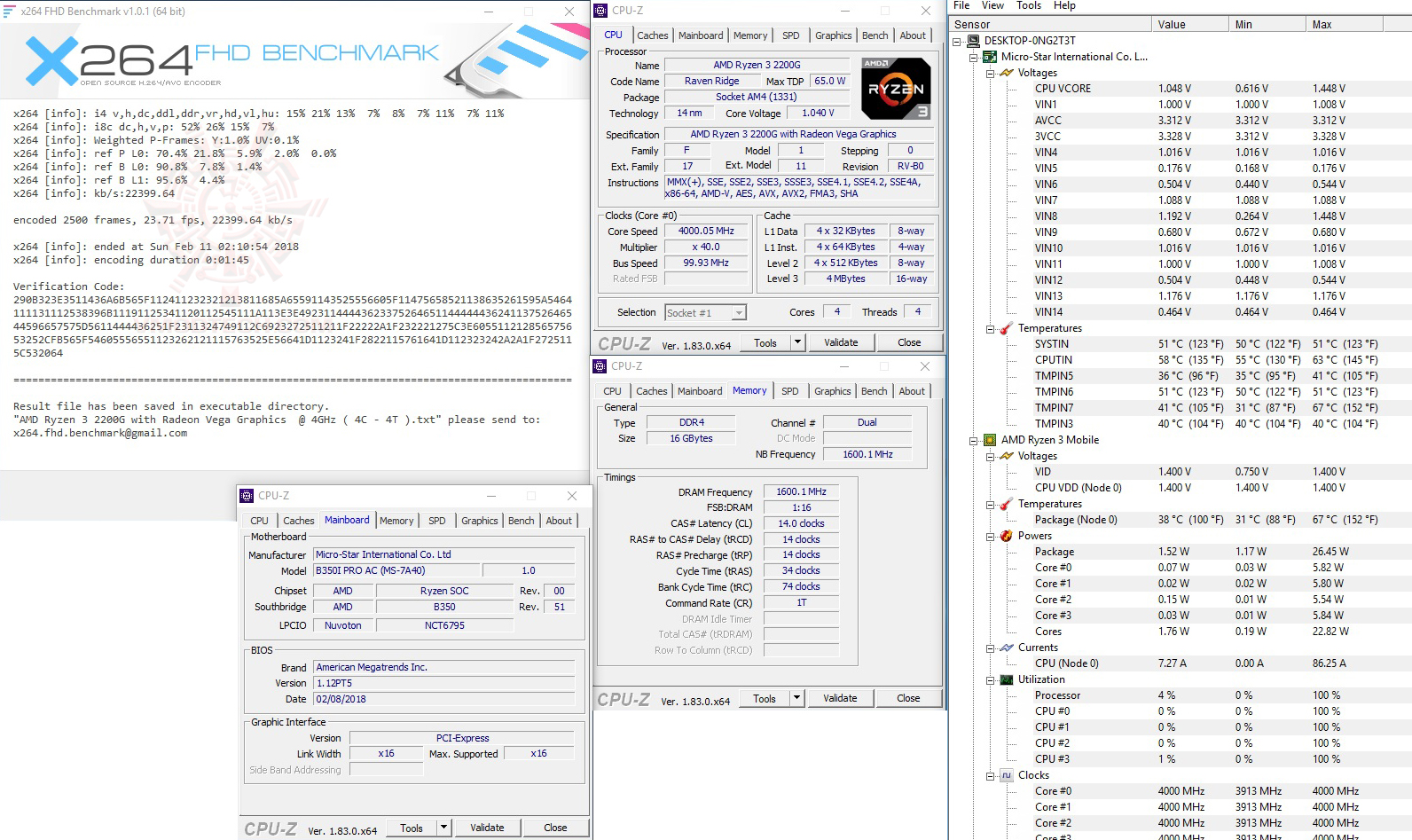The height and width of the screenshot is (840, 1412).
Task: Open the Tools menu in HWMonitor
Action: [x=1029, y=5]
